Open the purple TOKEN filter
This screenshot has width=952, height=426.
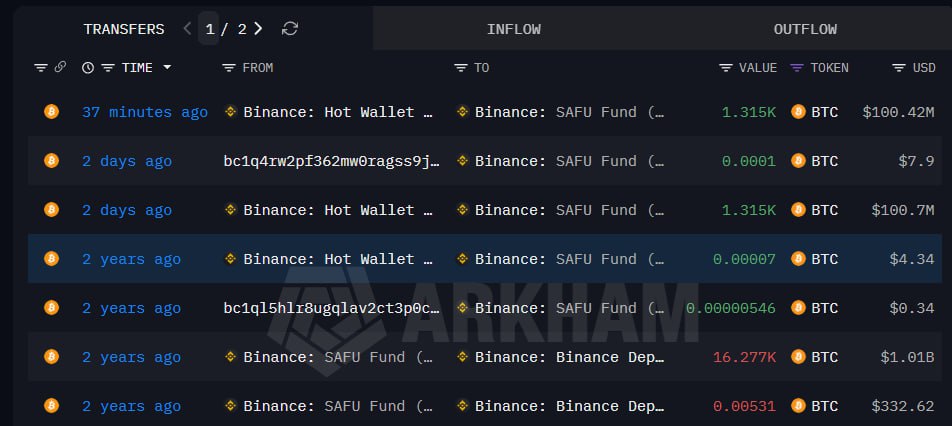[797, 68]
